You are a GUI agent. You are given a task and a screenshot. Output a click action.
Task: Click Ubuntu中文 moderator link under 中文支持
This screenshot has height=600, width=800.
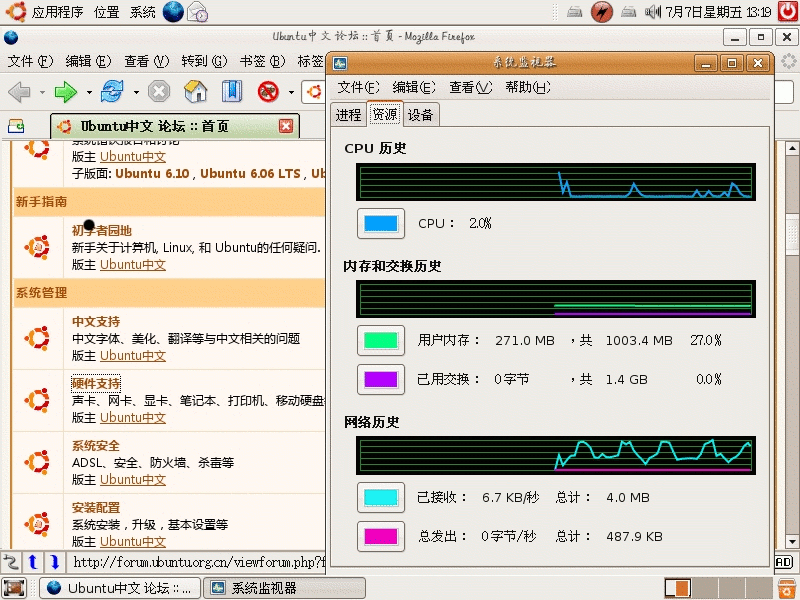point(133,356)
